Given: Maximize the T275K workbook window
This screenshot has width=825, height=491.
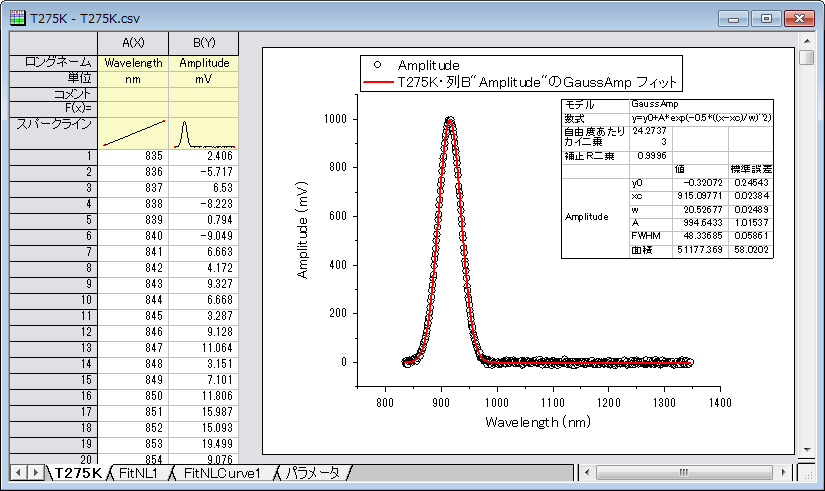Looking at the screenshot, I should pyautogui.click(x=766, y=19).
